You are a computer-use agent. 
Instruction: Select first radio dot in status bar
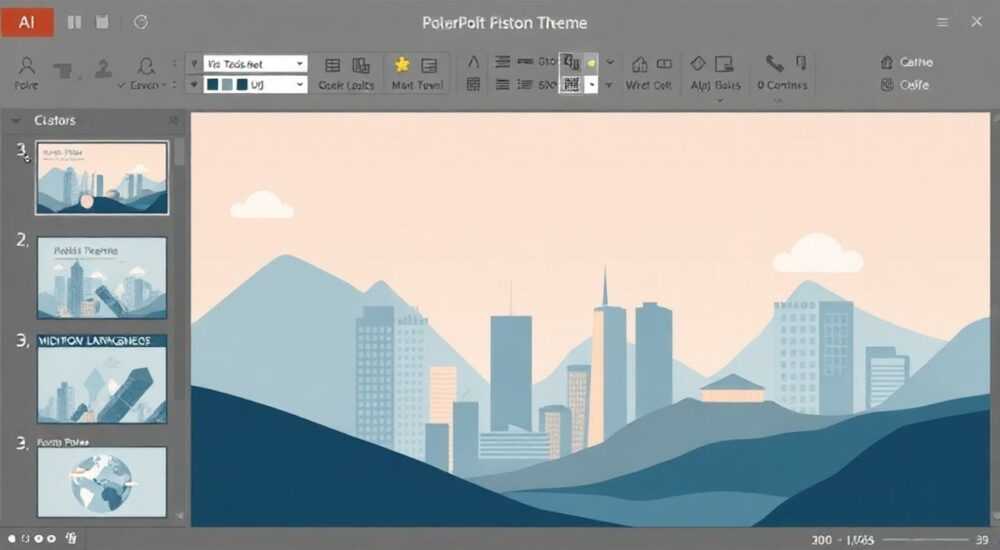11,539
